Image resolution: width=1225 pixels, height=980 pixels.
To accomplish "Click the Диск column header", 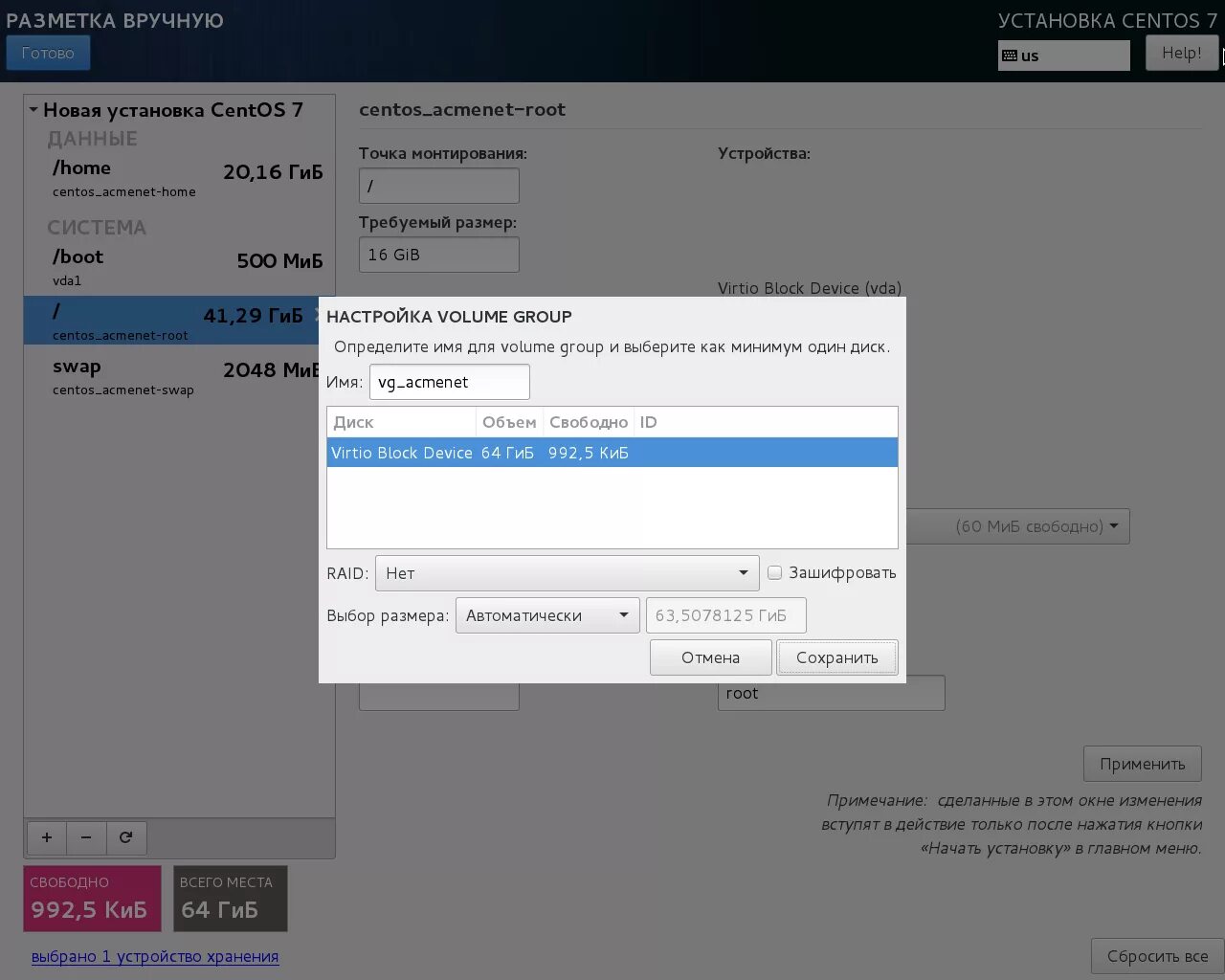I will [401, 422].
